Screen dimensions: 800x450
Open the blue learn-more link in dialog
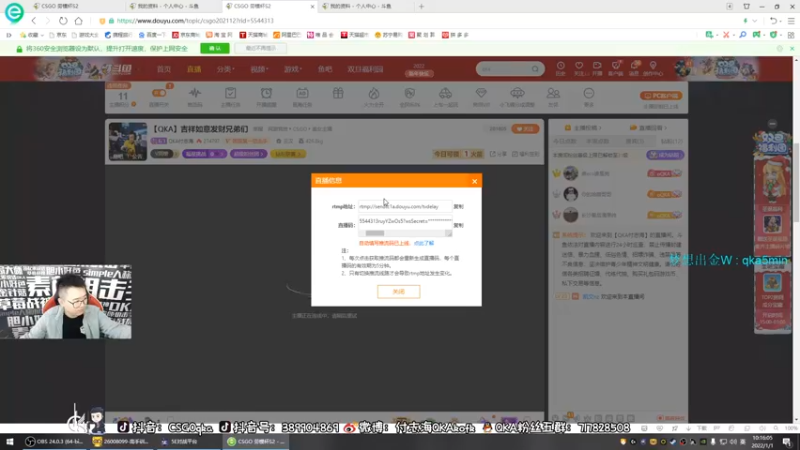[423, 243]
